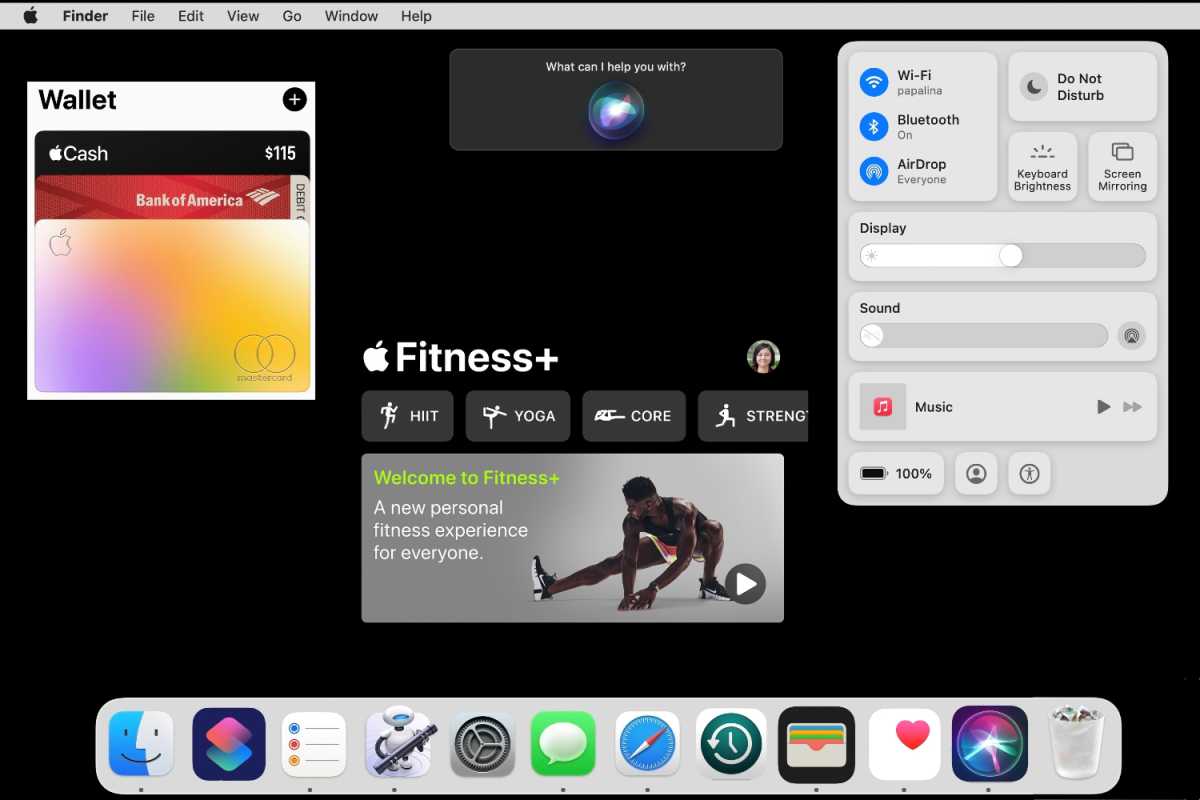The width and height of the screenshot is (1200, 800).
Task: Play the Welcome to Fitness+ video
Action: 745,584
